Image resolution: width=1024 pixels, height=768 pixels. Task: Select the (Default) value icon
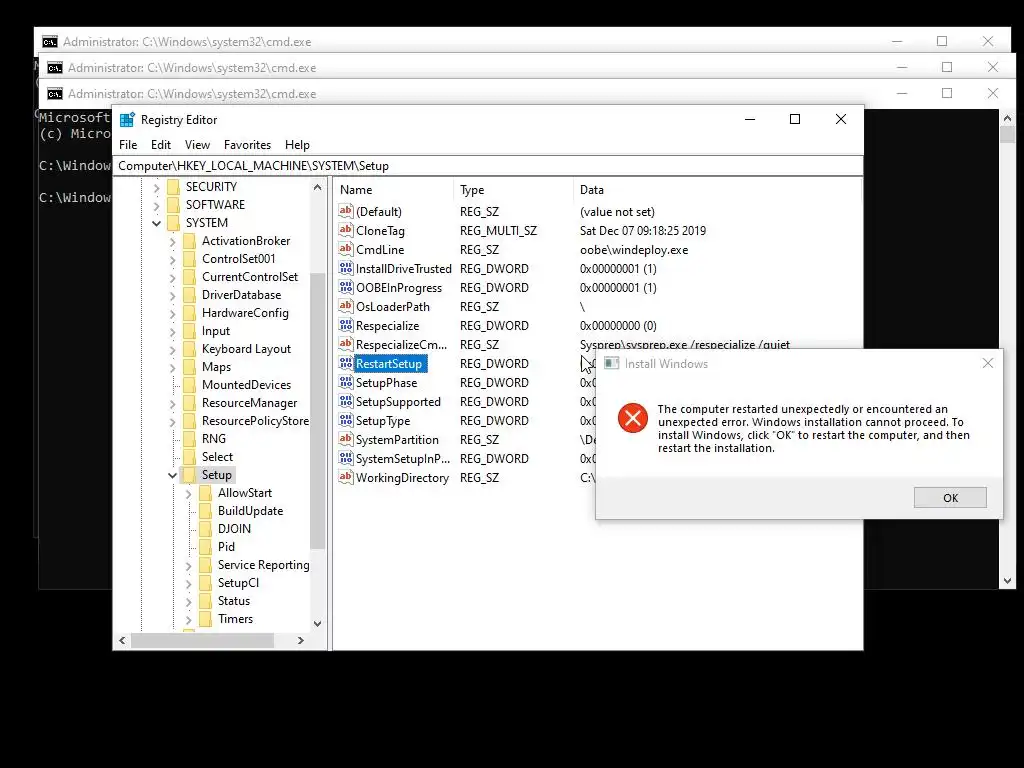(x=345, y=211)
